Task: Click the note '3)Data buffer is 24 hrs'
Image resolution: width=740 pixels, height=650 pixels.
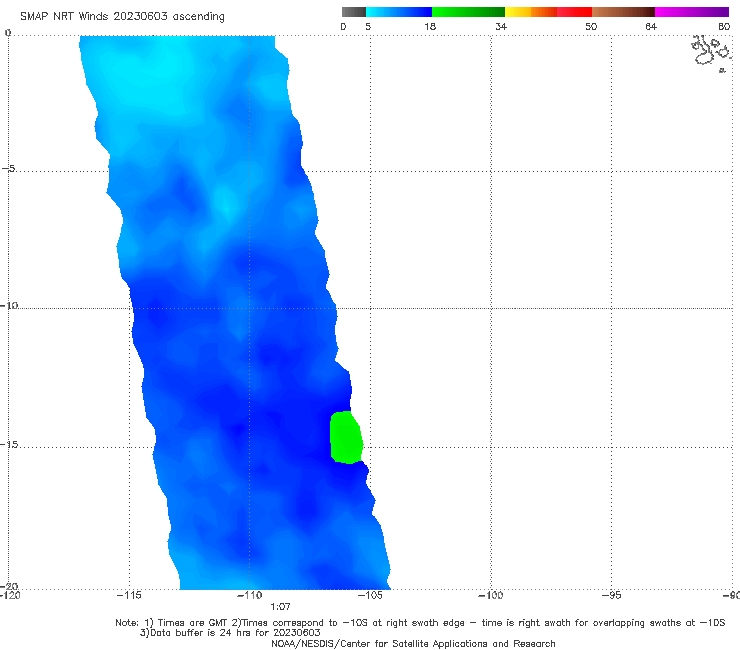Action: 230,633
